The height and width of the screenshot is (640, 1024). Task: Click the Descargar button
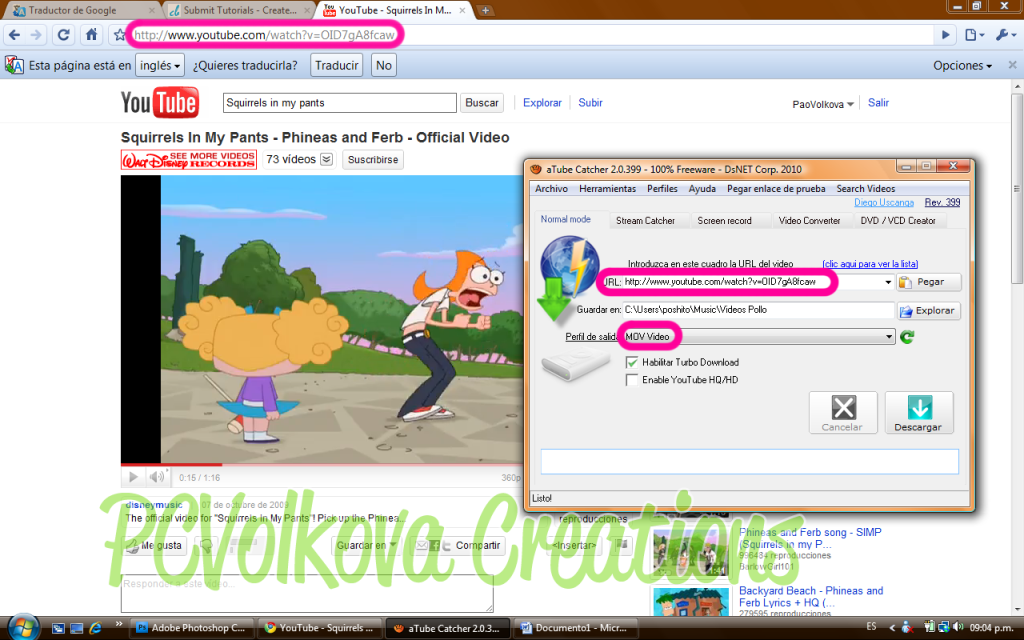[918, 413]
